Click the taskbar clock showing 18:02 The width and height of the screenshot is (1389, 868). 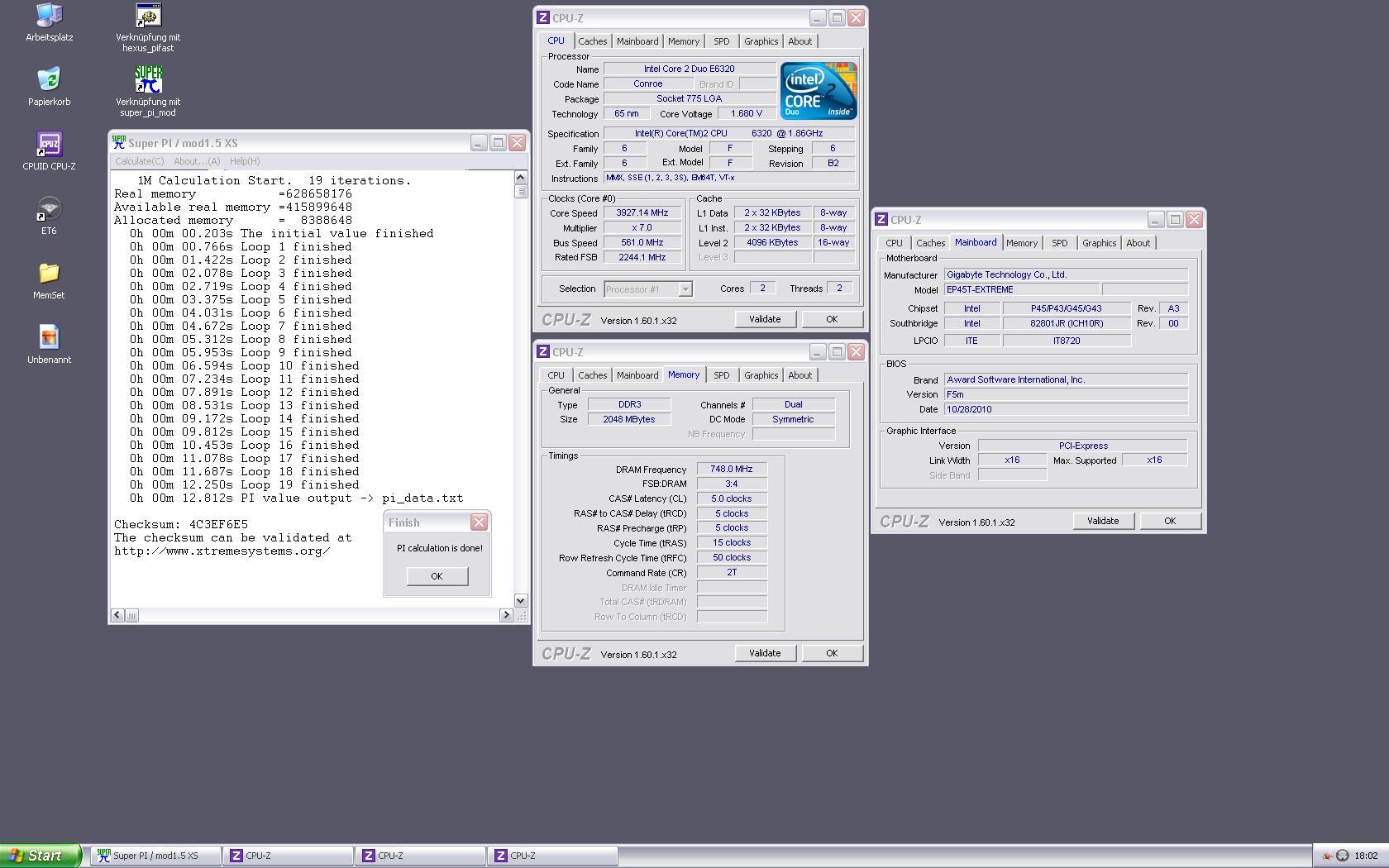pyautogui.click(x=1366, y=856)
